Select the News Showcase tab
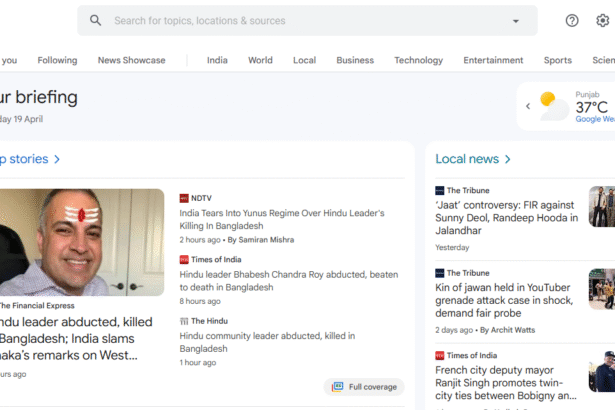 coord(131,60)
